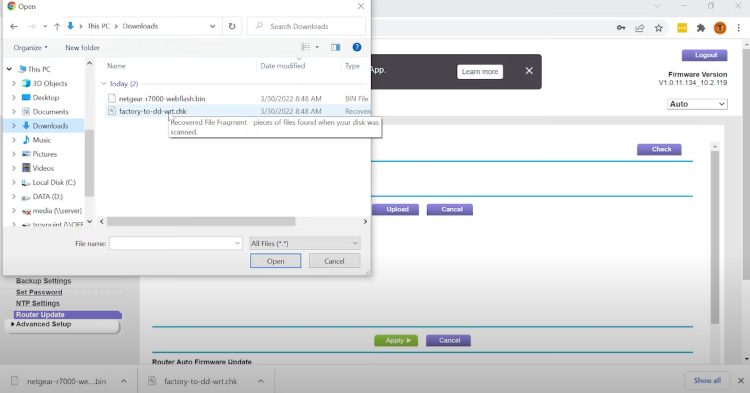Refresh the Downloads folder listing
The height and width of the screenshot is (393, 750).
[x=232, y=26]
